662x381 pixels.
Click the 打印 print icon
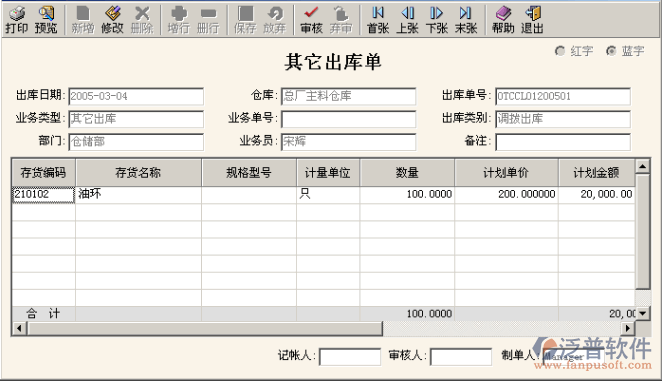click(17, 20)
